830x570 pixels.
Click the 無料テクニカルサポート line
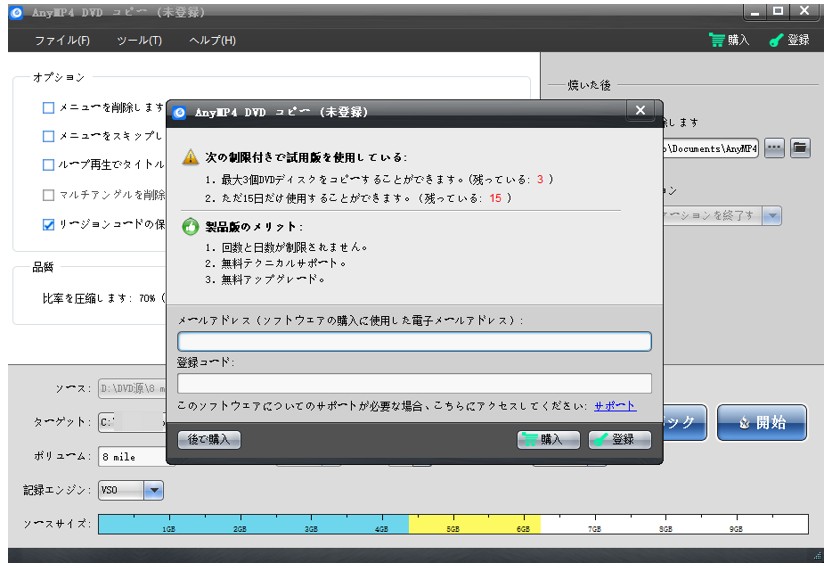tap(275, 263)
